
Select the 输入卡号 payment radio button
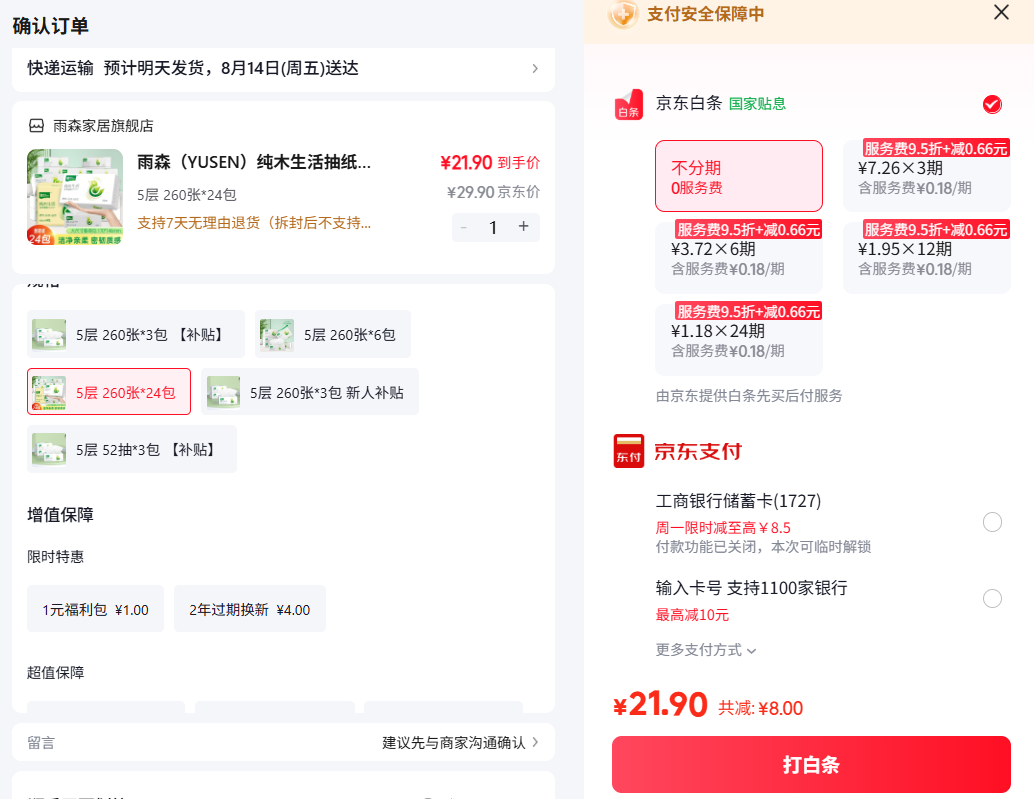tap(992, 599)
